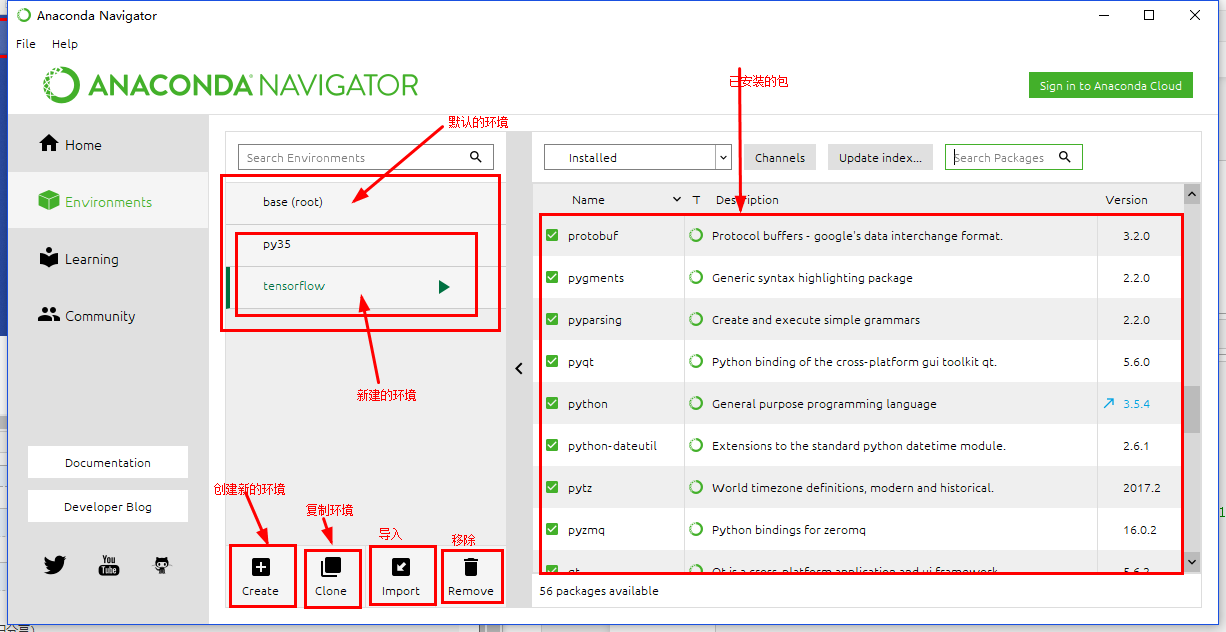Image resolution: width=1226 pixels, height=632 pixels.
Task: Switch to the Home tab
Action: [x=108, y=145]
